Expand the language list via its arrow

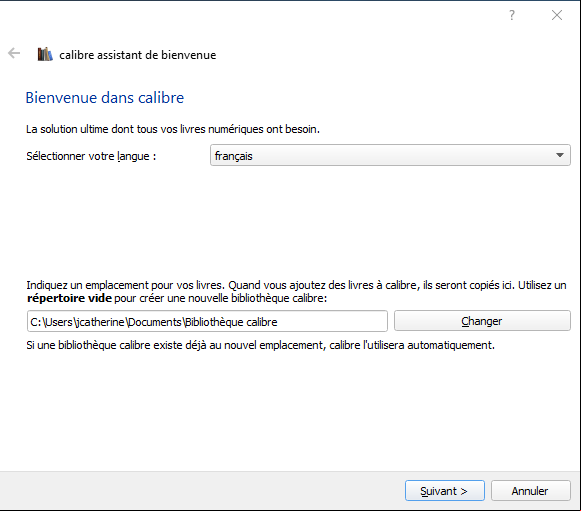560,155
